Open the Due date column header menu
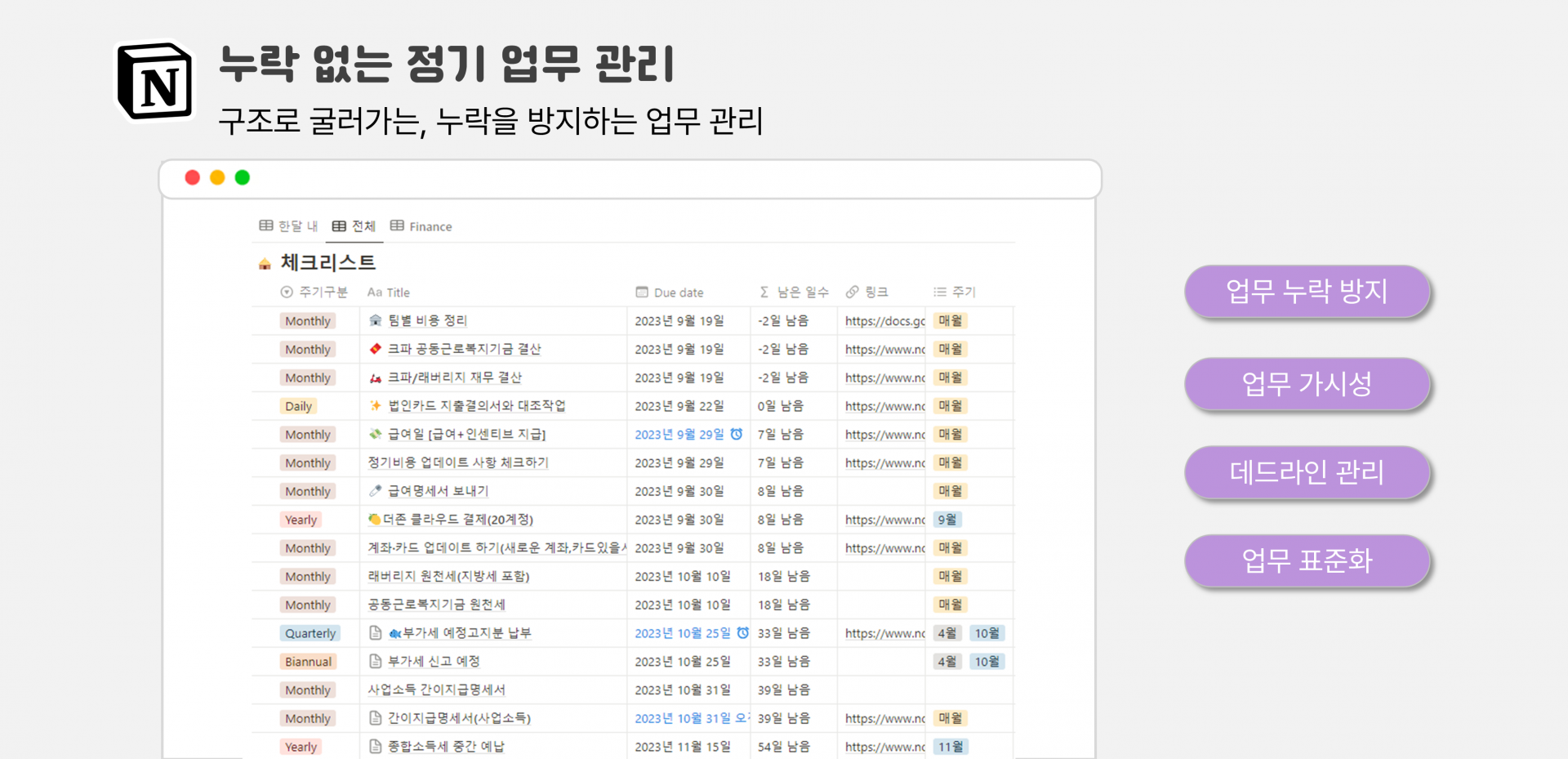The image size is (1568, 759). pyautogui.click(x=670, y=292)
